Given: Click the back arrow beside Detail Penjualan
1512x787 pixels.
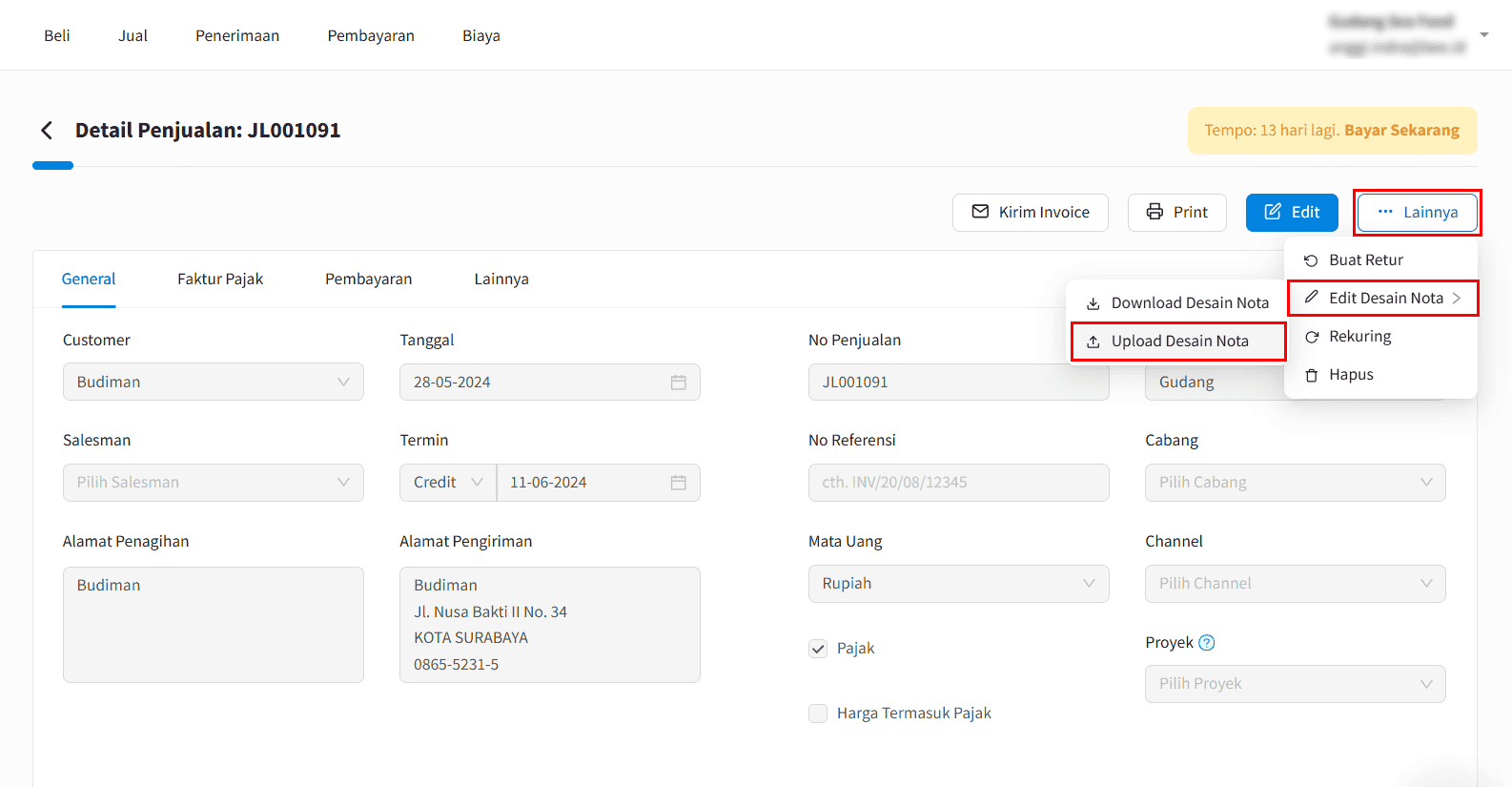Looking at the screenshot, I should point(46,131).
